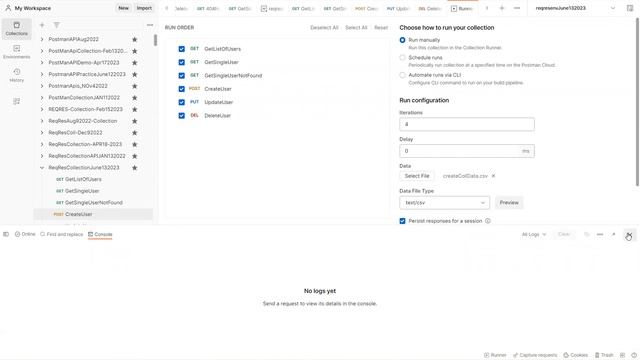Switch to the POST CreateUser request tab

coord(366,8)
